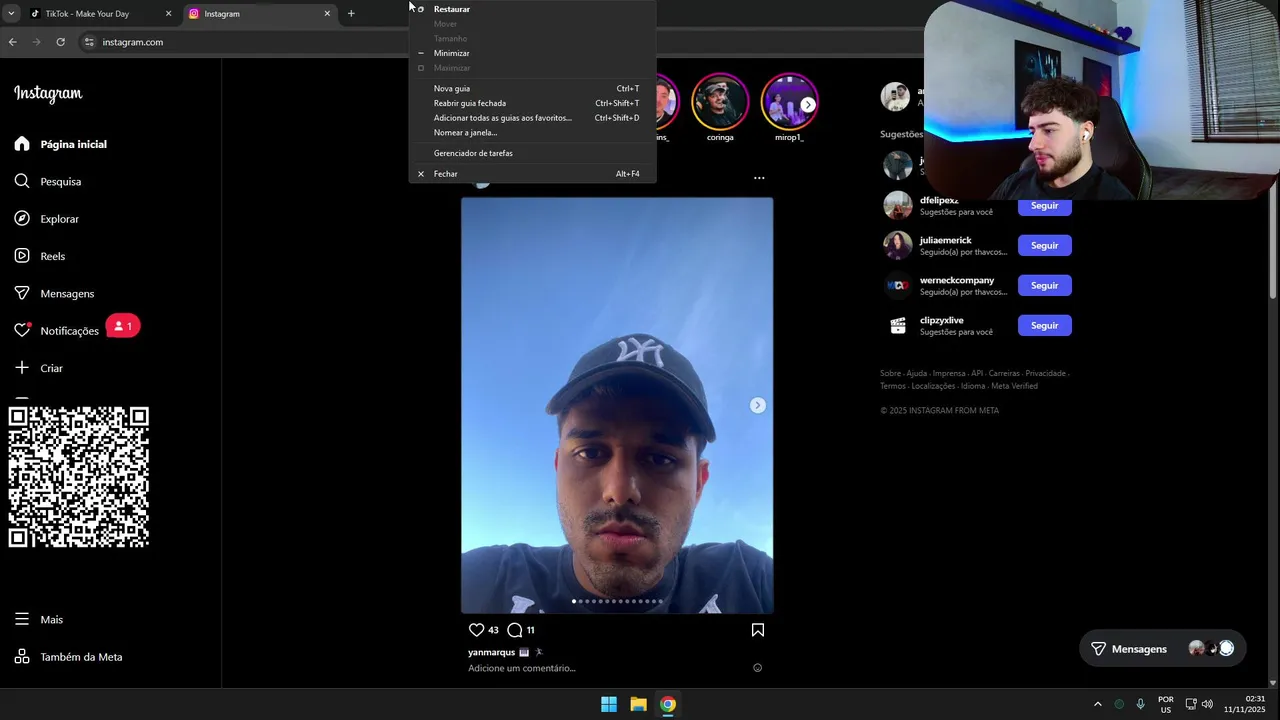
Task: Select Fechar in window context menu
Action: (532, 174)
